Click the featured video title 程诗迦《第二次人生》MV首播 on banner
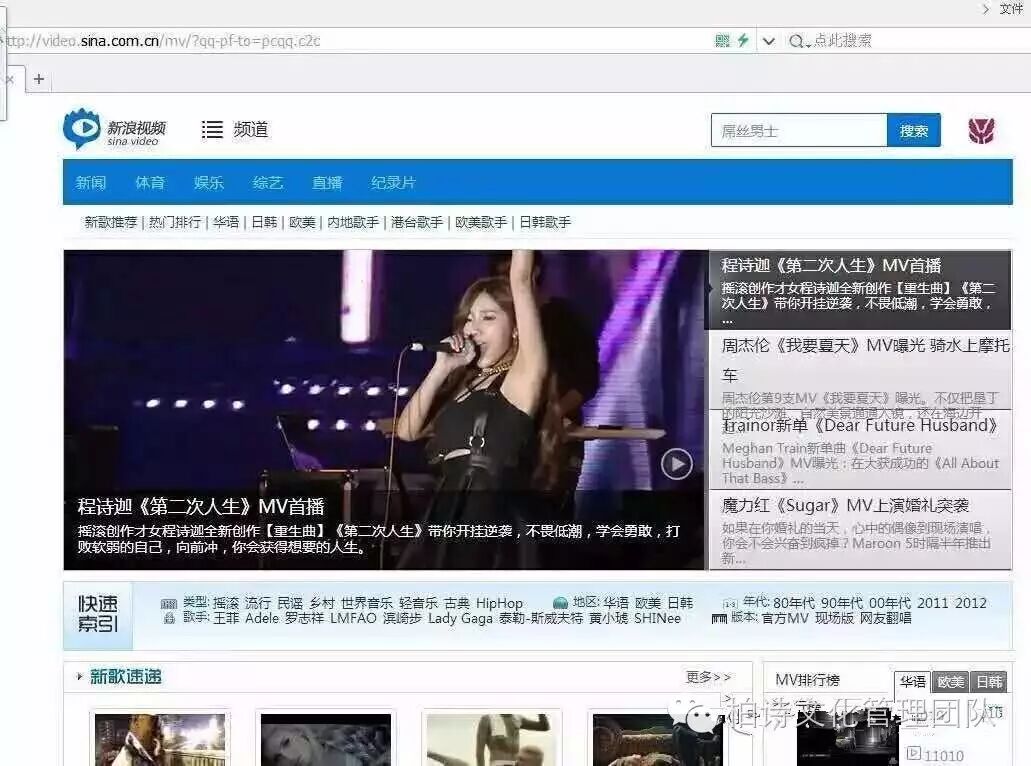This screenshot has width=1031, height=766. [201, 506]
